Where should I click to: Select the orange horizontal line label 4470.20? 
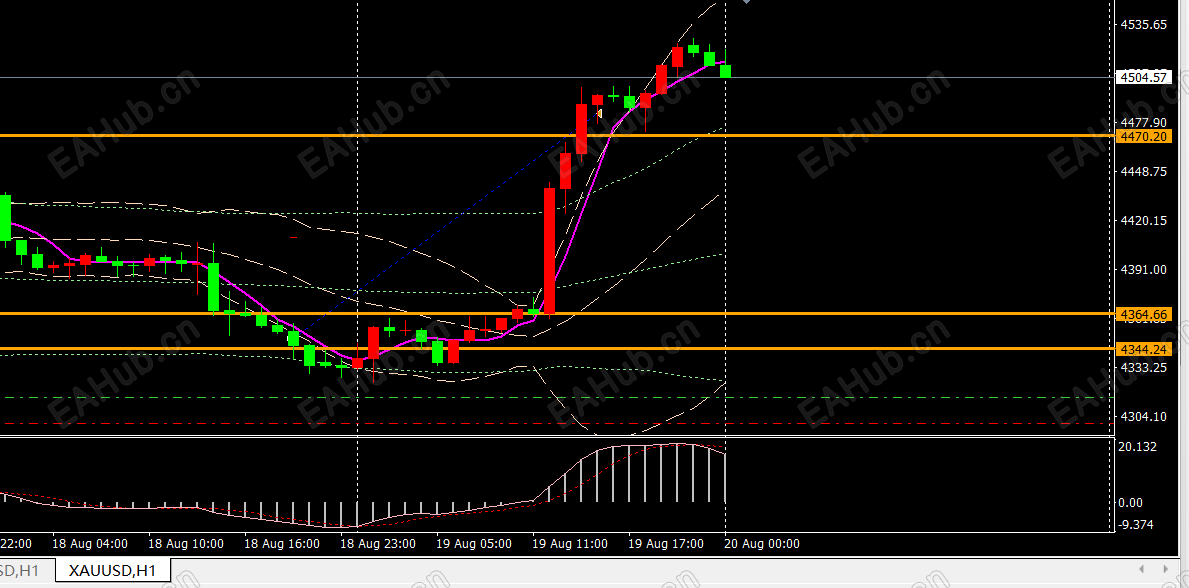pos(1144,136)
